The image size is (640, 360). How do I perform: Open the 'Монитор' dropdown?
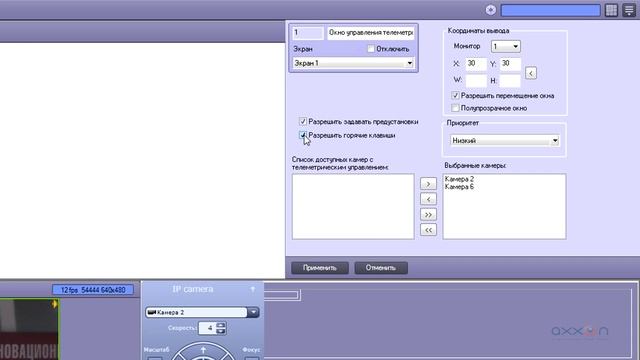click(505, 46)
